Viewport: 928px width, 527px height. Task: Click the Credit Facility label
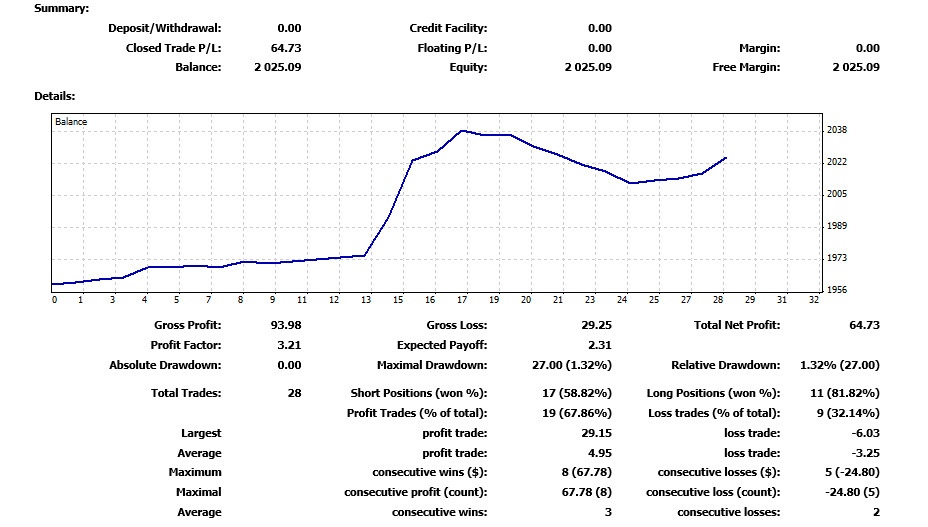coord(448,28)
